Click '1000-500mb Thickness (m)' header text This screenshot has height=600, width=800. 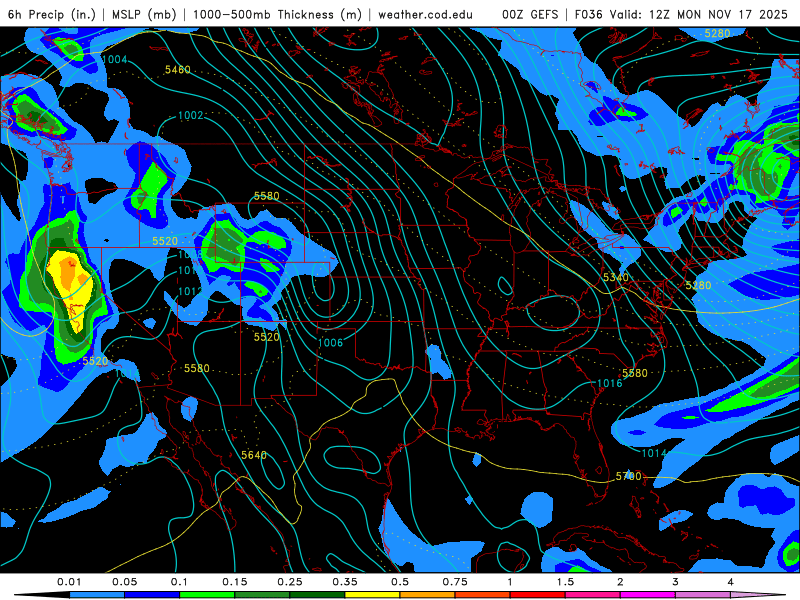tap(277, 14)
